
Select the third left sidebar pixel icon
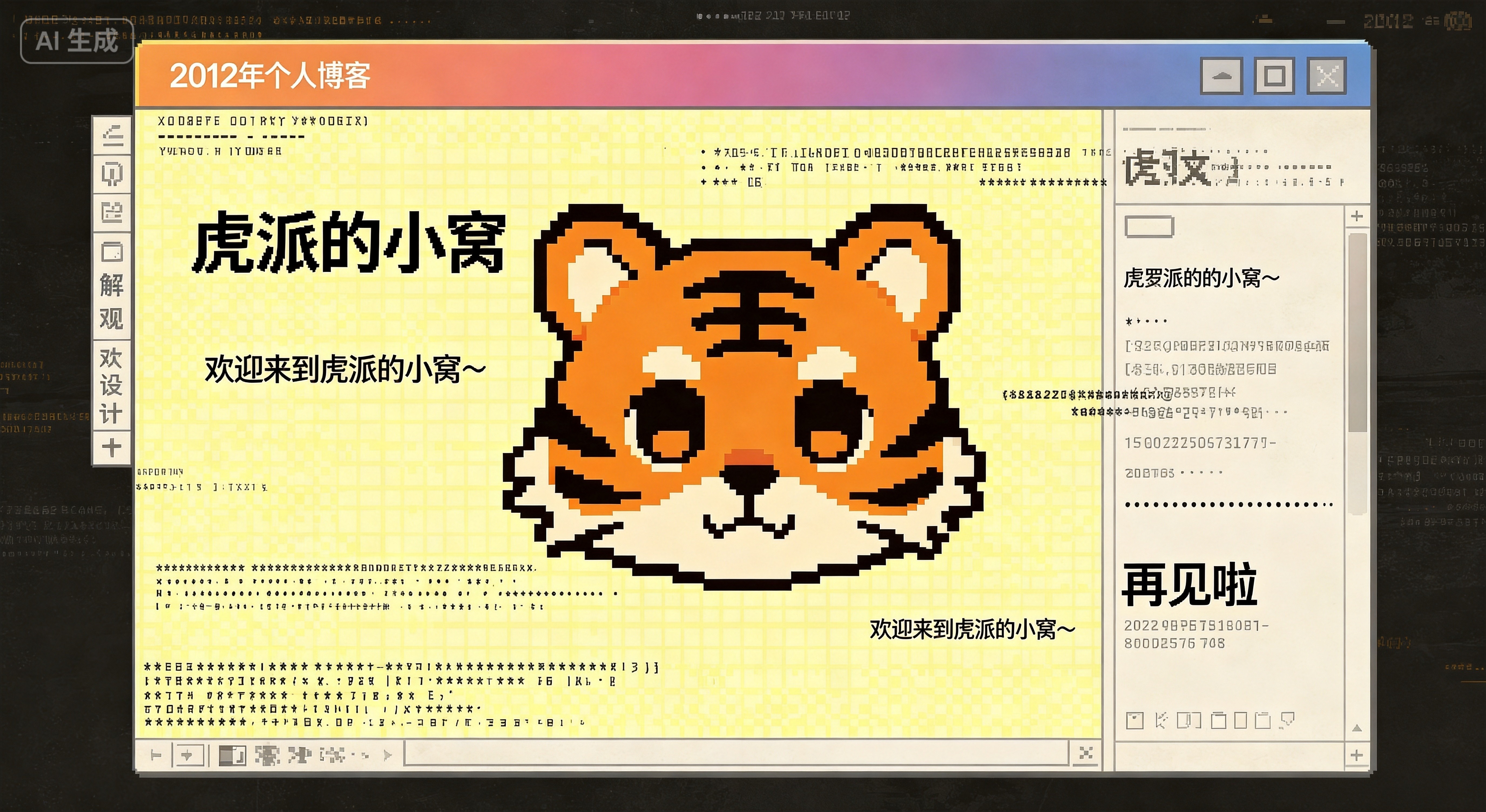point(113,212)
